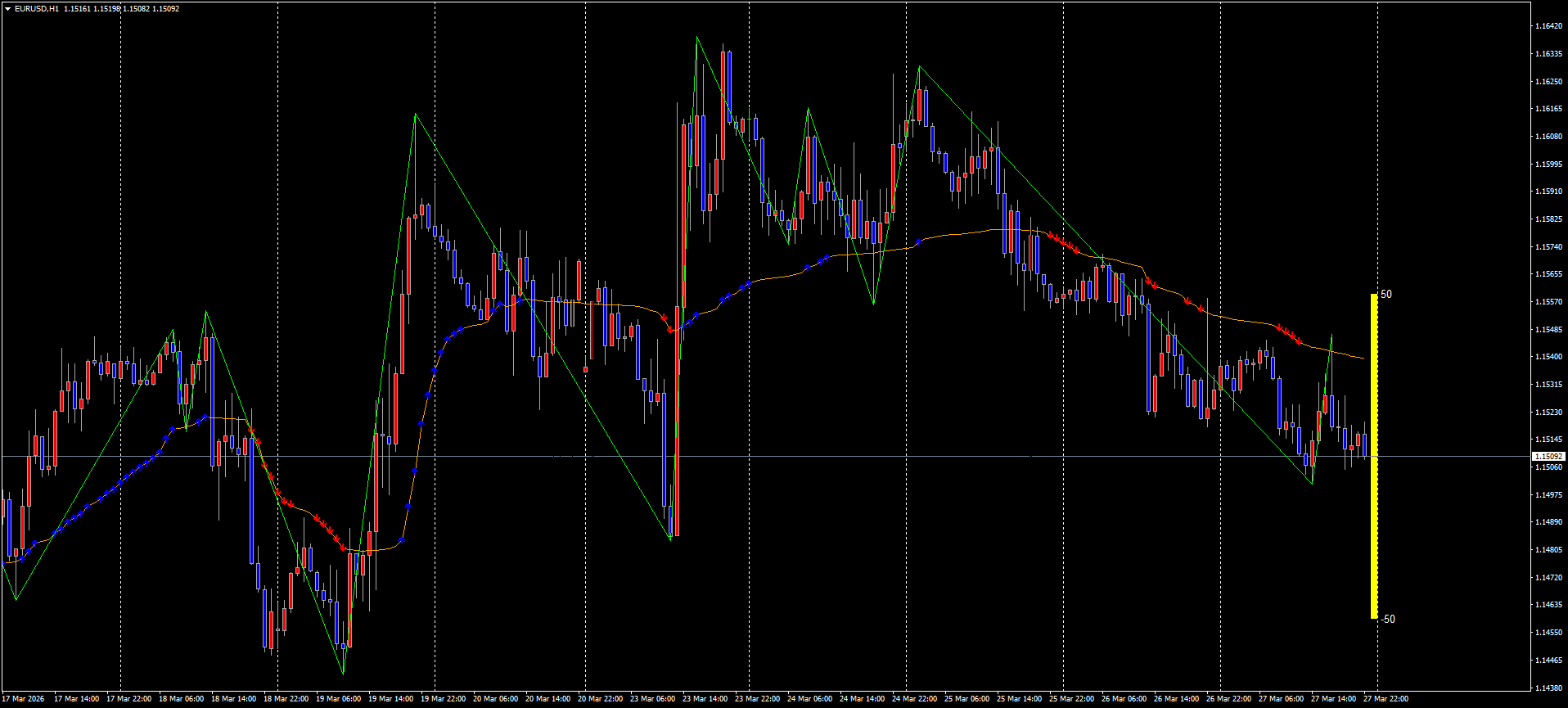Click the EURUSD,H1 symbol label

point(36,9)
